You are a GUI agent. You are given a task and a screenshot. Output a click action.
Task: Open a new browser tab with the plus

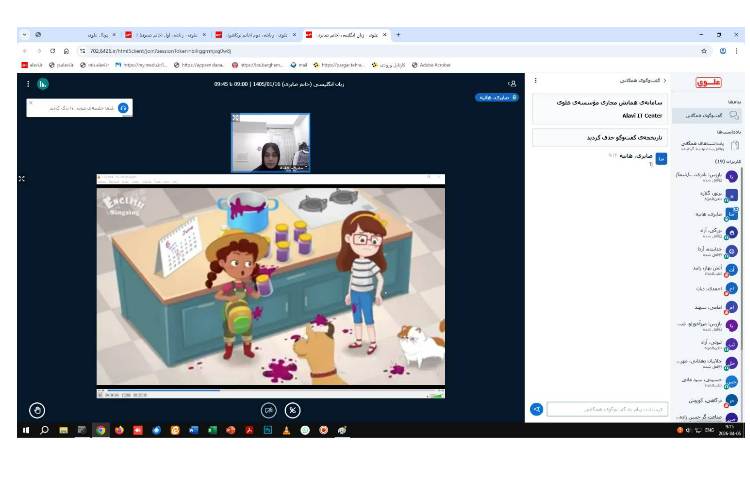[x=398, y=34]
